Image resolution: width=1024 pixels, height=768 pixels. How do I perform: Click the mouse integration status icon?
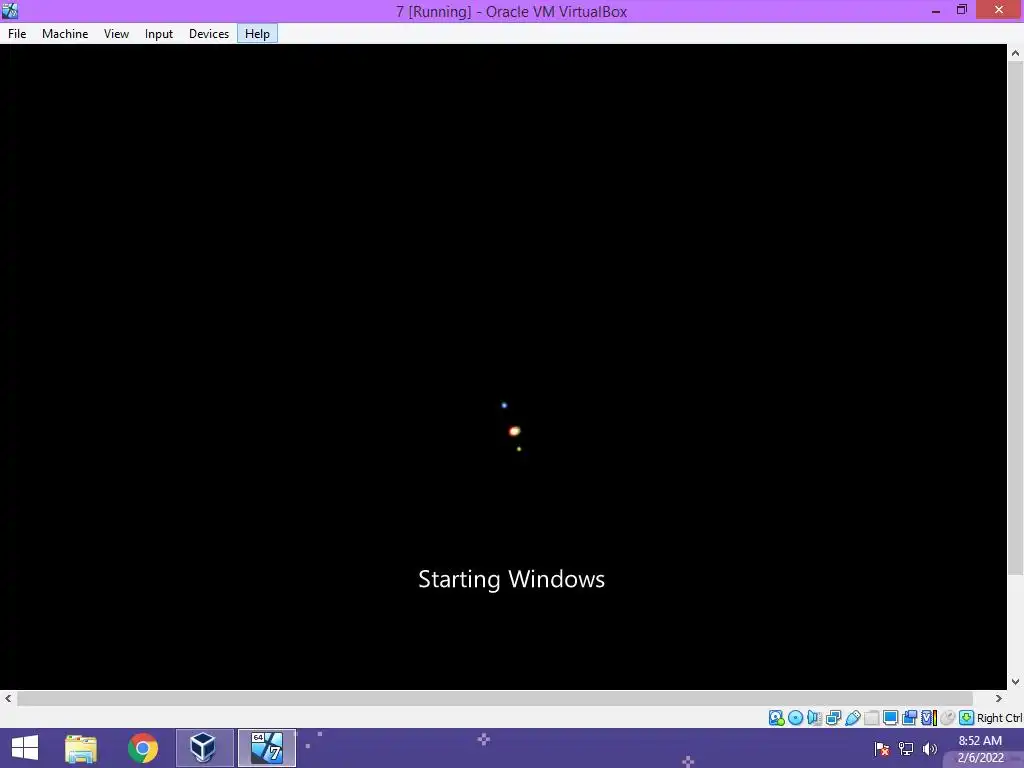[948, 718]
